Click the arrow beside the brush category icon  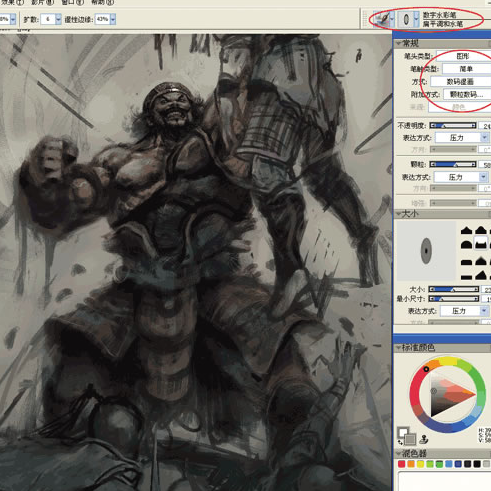click(392, 19)
